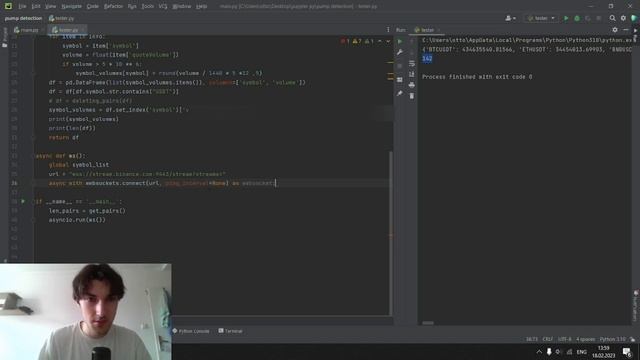Go to previous highlighted problem arrow

point(380,41)
